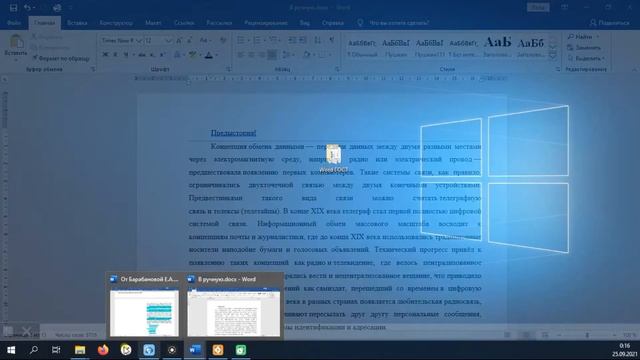Toggle Bold (Ж) formatting
This screenshot has height=360, width=640.
(105, 55)
